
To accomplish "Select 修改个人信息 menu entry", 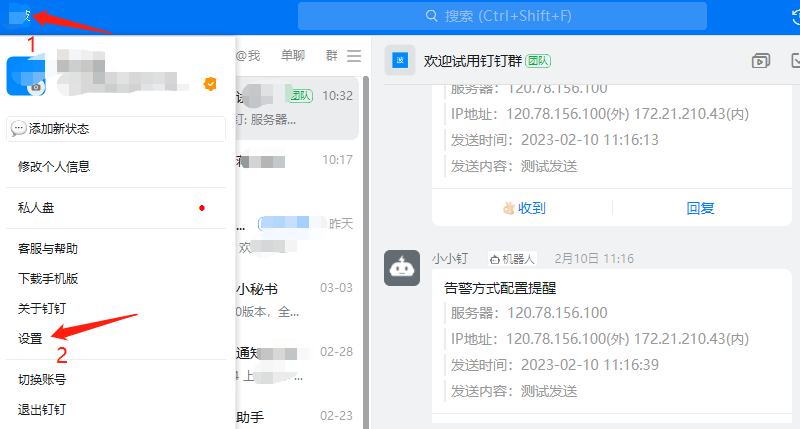I will click(61, 166).
